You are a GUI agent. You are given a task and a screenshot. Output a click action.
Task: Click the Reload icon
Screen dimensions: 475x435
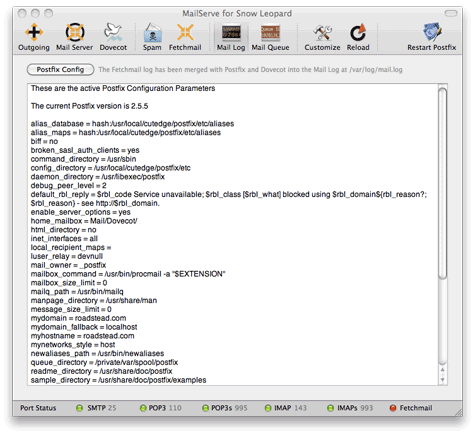point(358,37)
